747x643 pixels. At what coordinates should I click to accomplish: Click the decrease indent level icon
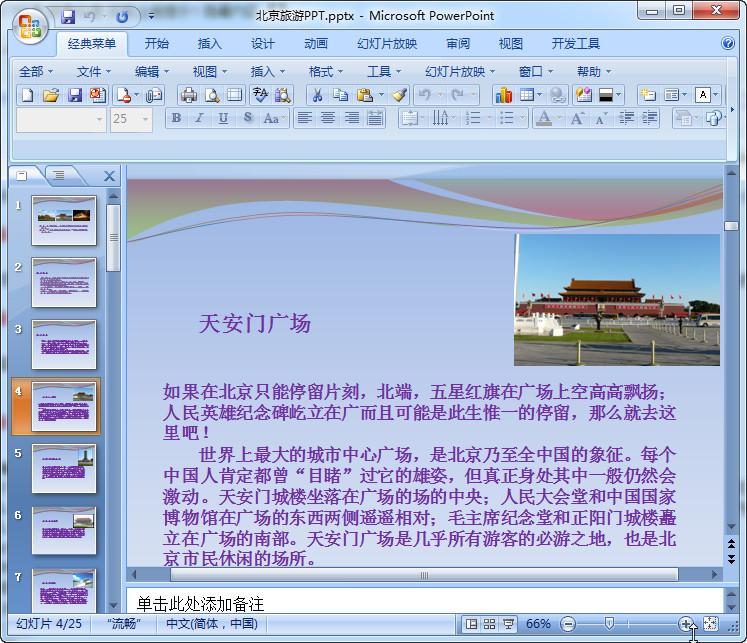pos(626,118)
